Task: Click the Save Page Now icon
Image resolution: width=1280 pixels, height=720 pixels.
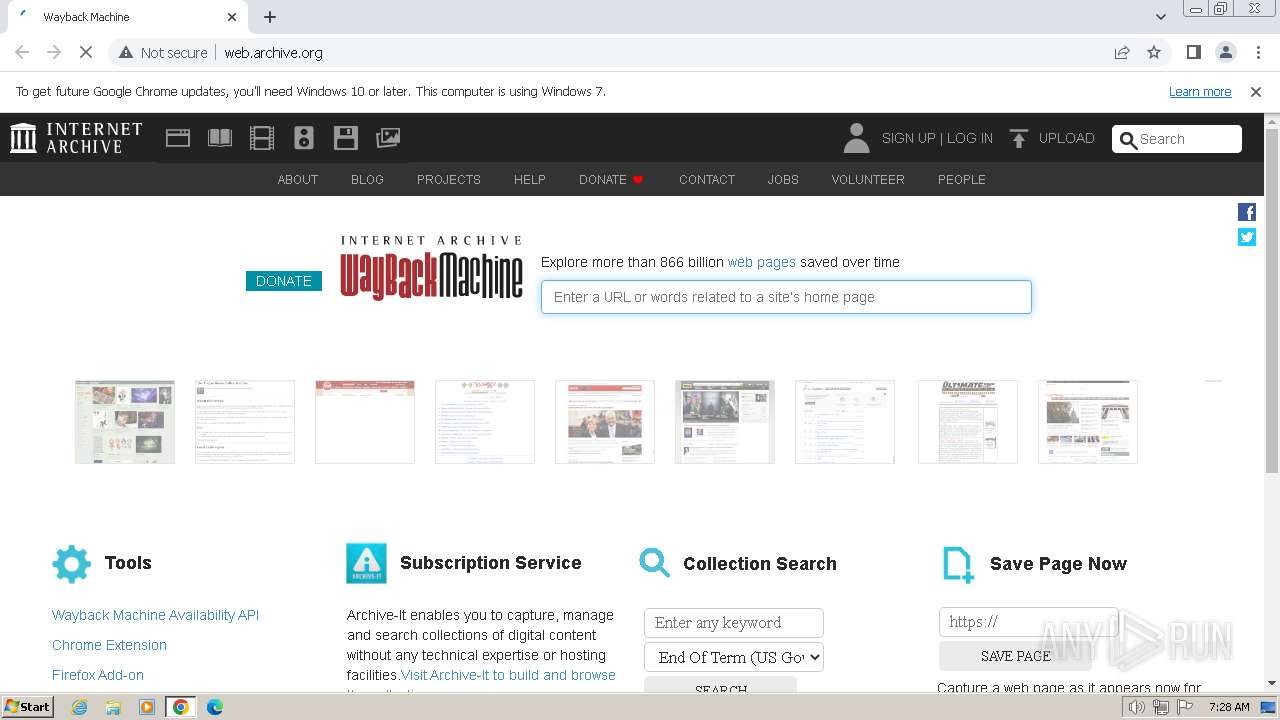Action: pyautogui.click(x=958, y=565)
